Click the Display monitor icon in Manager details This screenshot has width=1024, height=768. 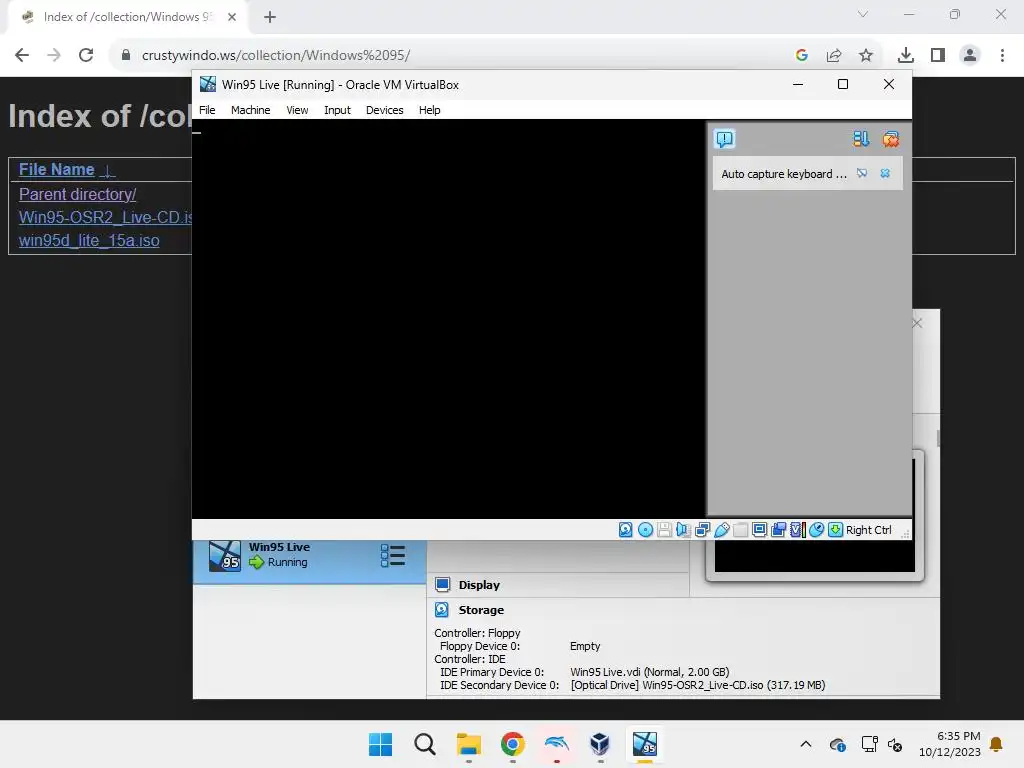coord(442,584)
